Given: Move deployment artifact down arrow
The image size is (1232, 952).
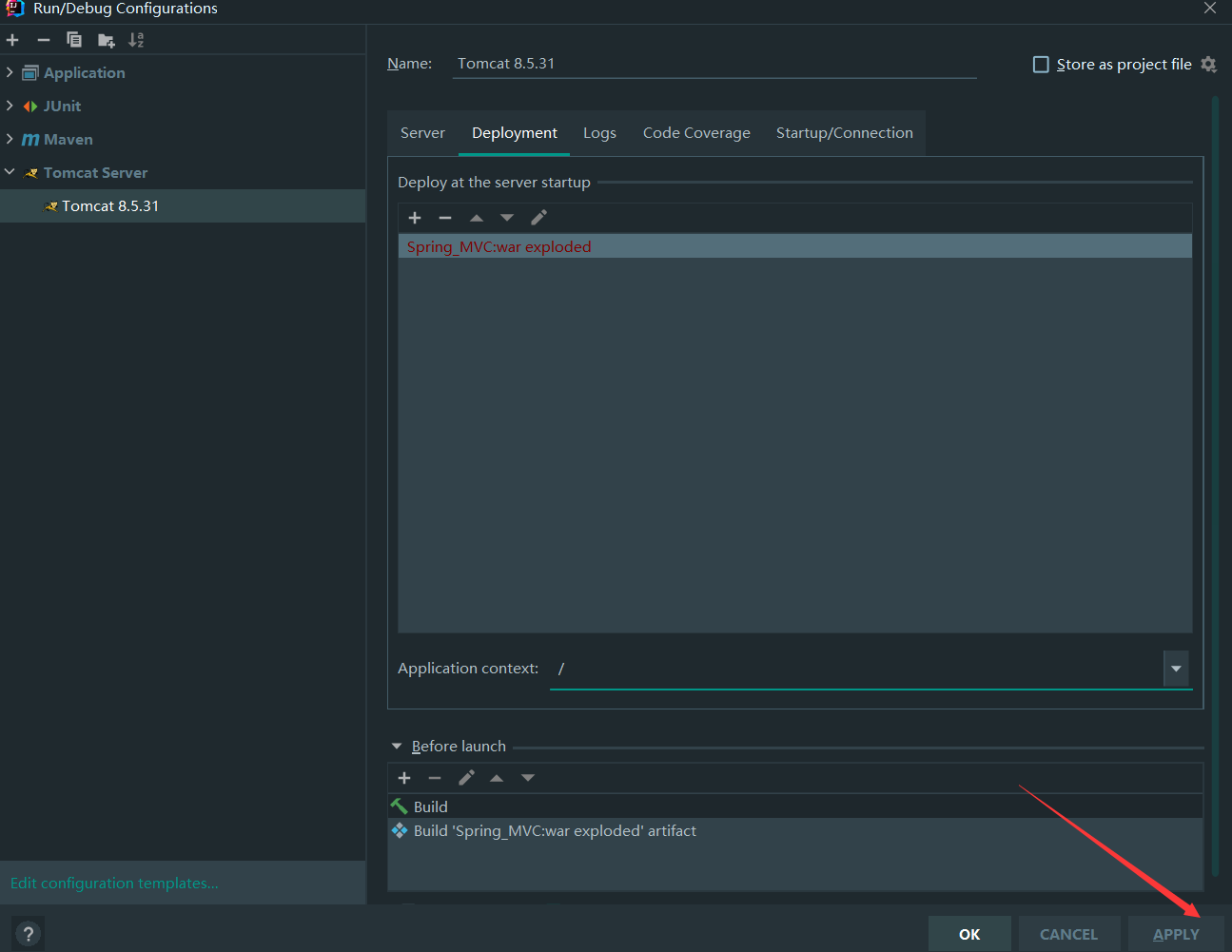Looking at the screenshot, I should point(507,218).
